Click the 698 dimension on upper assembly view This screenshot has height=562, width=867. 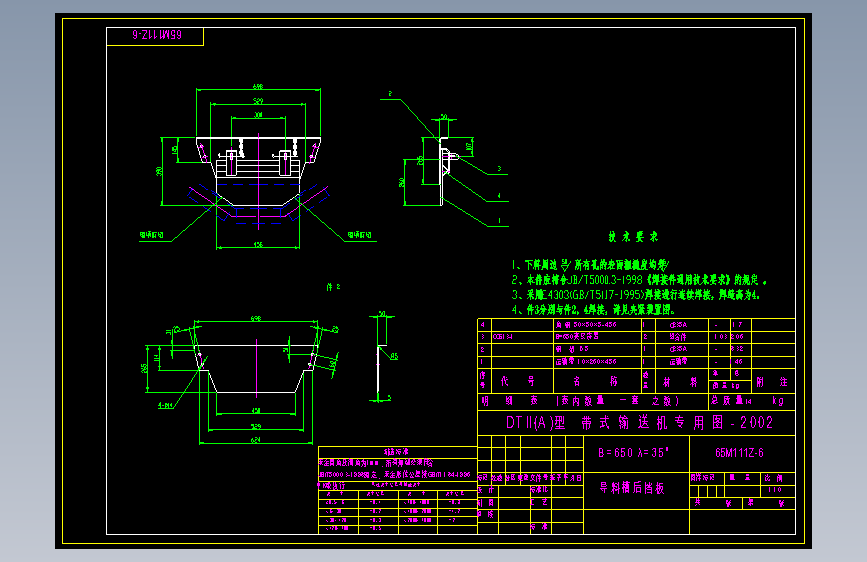coord(258,86)
